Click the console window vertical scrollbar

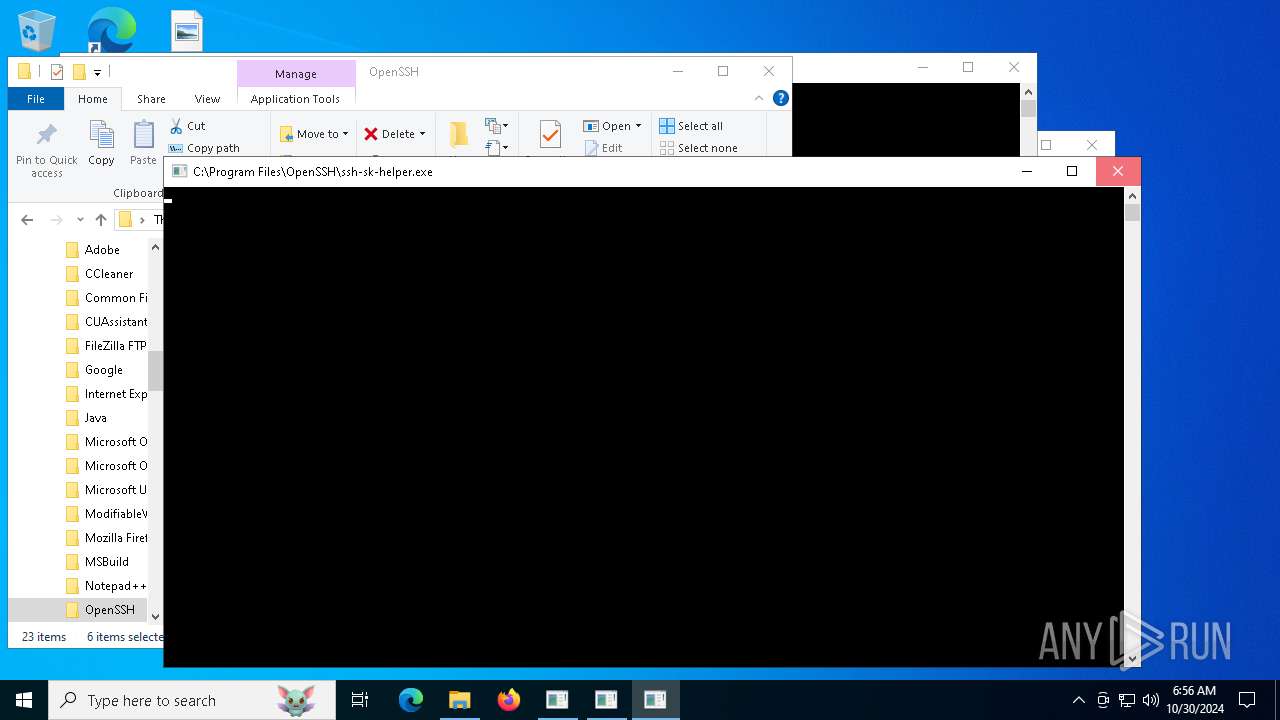pos(1132,427)
